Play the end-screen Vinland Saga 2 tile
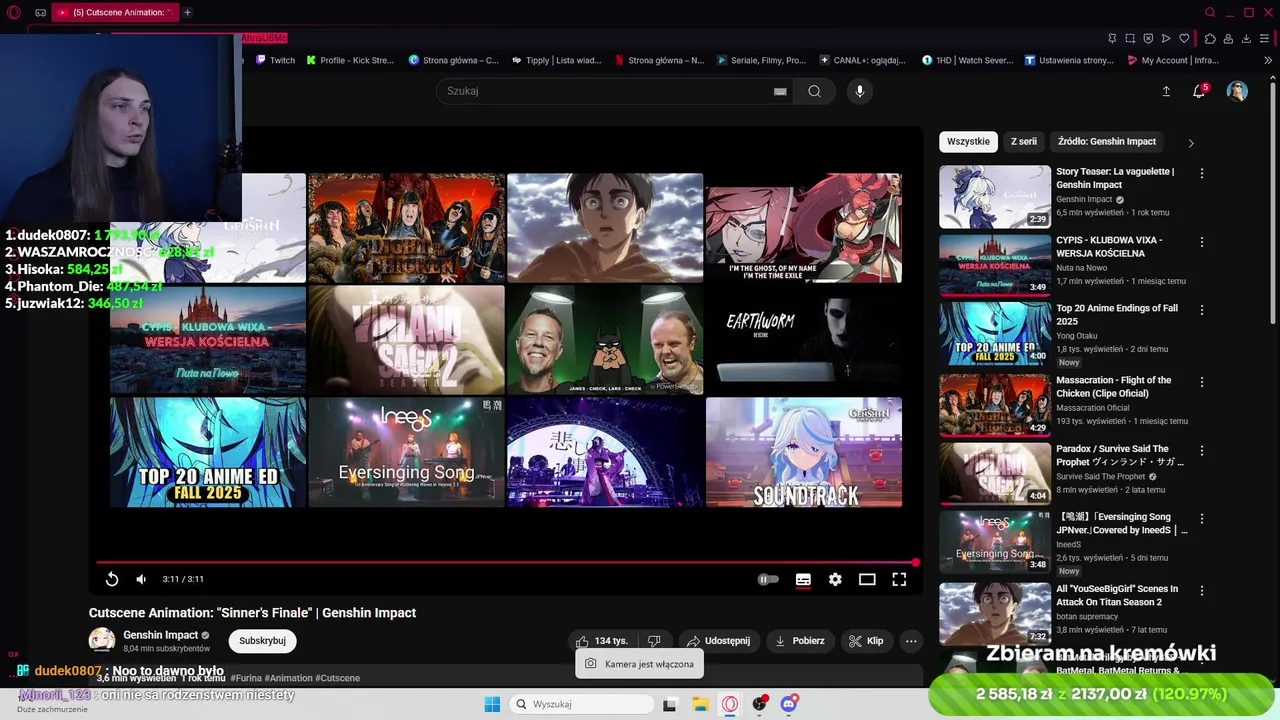 (406, 340)
